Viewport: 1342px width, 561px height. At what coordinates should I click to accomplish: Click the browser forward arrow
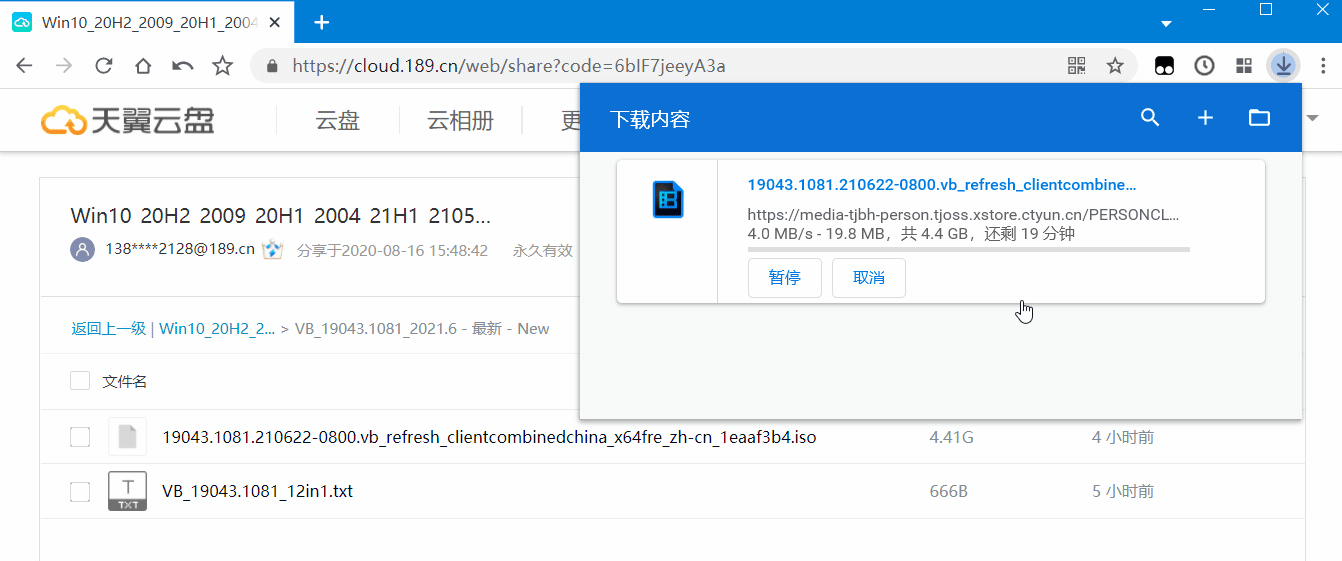tap(64, 66)
